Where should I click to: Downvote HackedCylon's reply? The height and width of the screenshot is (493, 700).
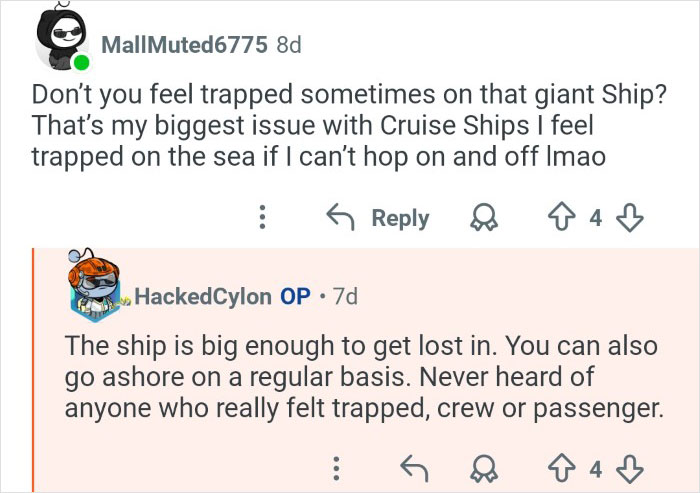tap(630, 465)
